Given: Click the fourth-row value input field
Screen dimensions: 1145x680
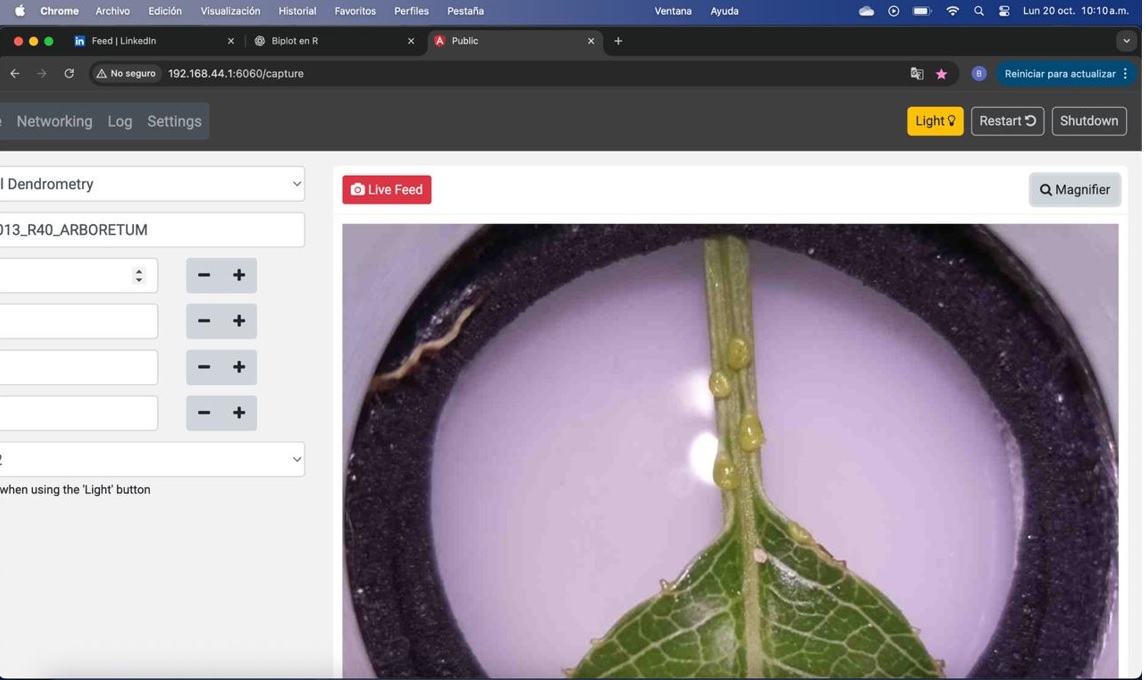Looking at the screenshot, I should point(78,413).
